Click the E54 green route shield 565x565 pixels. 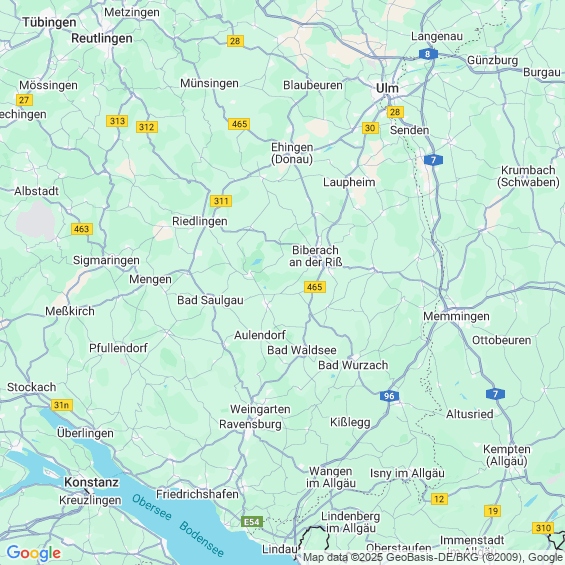click(252, 521)
